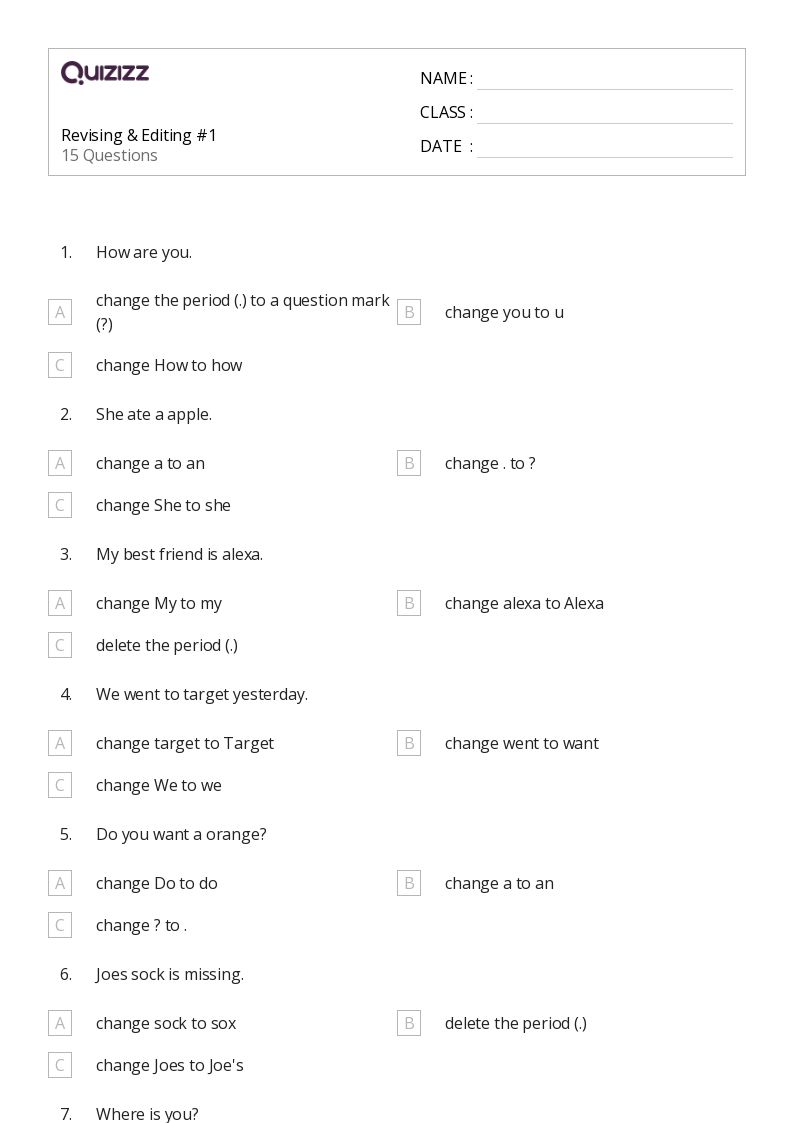
Task: Click the 'Revising & Editing #1' title
Action: point(139,135)
